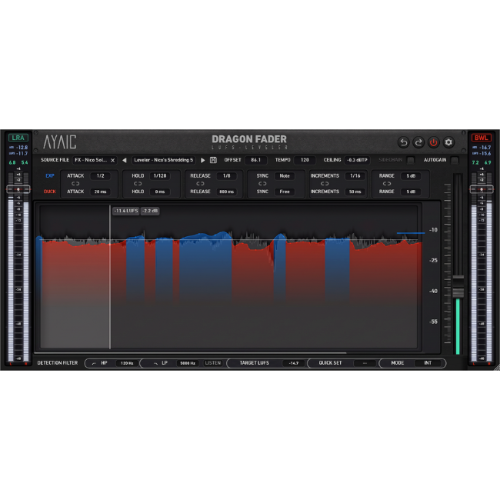The height and width of the screenshot is (500, 500).
Task: Click the undo arrow icon
Action: tap(404, 142)
